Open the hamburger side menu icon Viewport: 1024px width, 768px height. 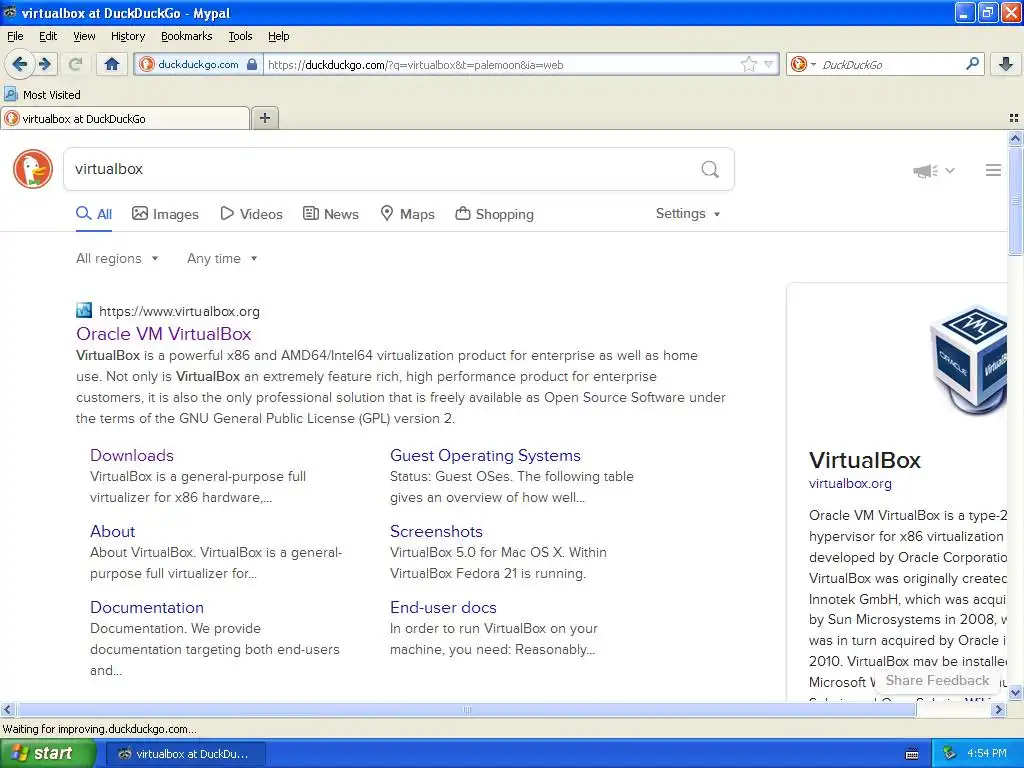(x=993, y=170)
